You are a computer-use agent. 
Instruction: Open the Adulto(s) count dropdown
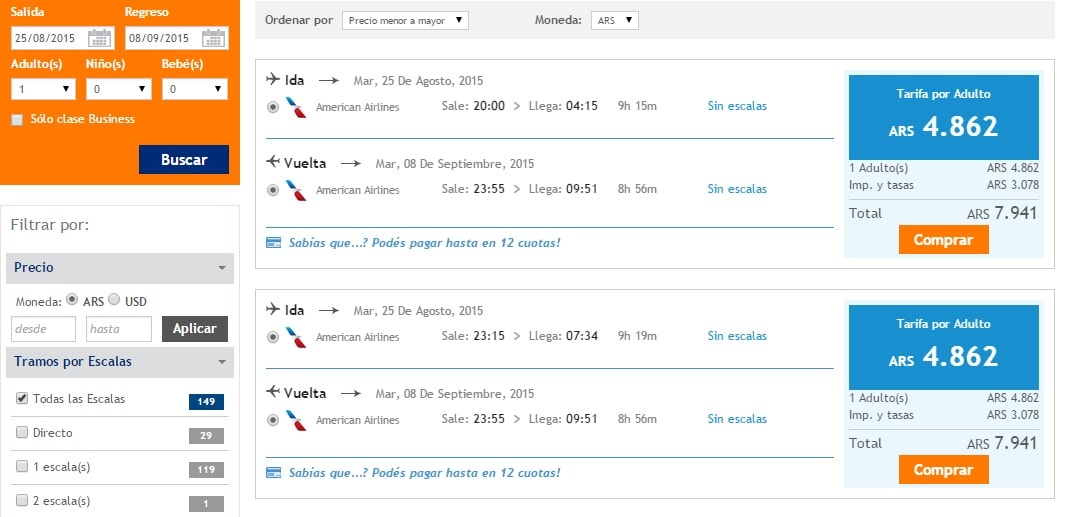pos(43,89)
